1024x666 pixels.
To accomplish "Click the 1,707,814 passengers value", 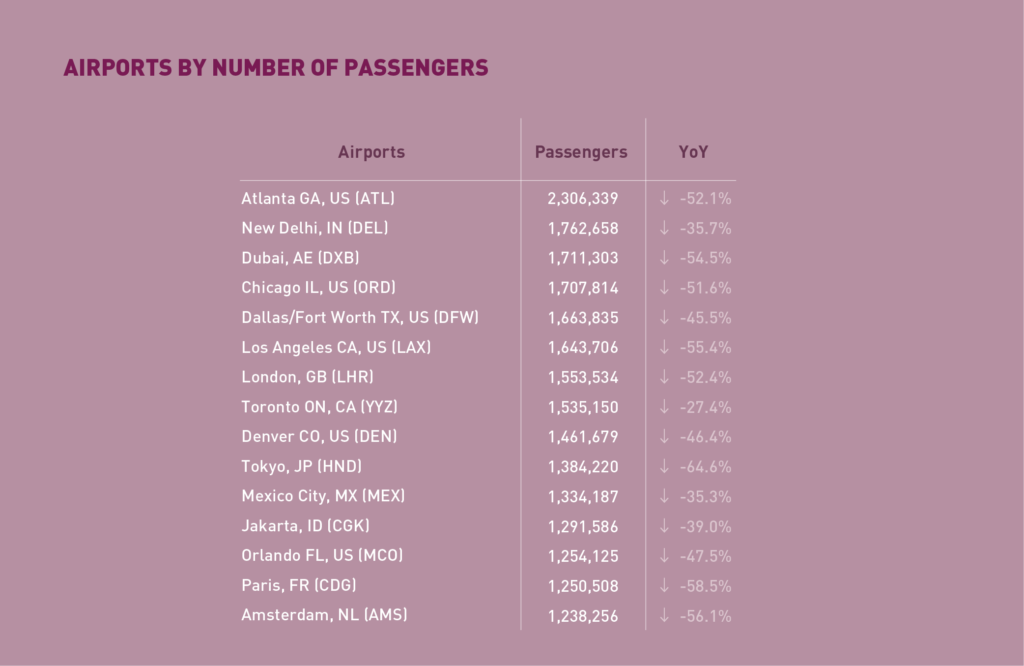I will 583,288.
